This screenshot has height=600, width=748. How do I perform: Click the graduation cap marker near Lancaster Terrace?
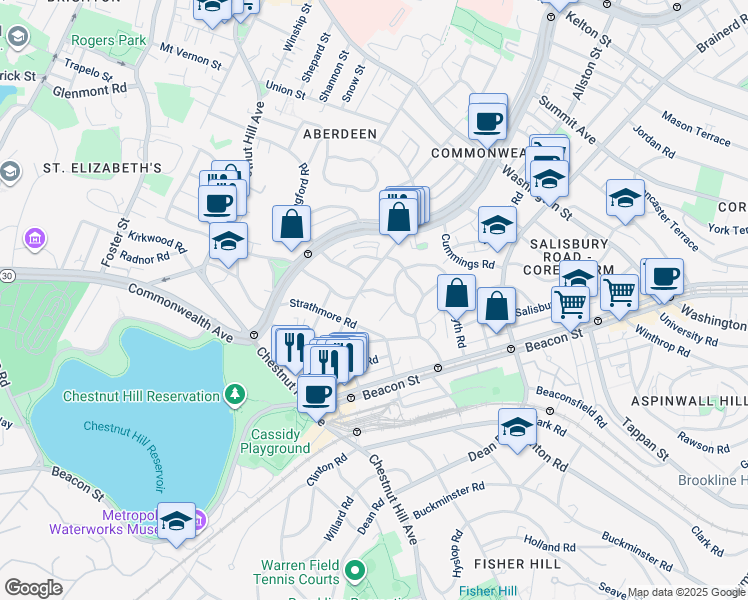[625, 198]
